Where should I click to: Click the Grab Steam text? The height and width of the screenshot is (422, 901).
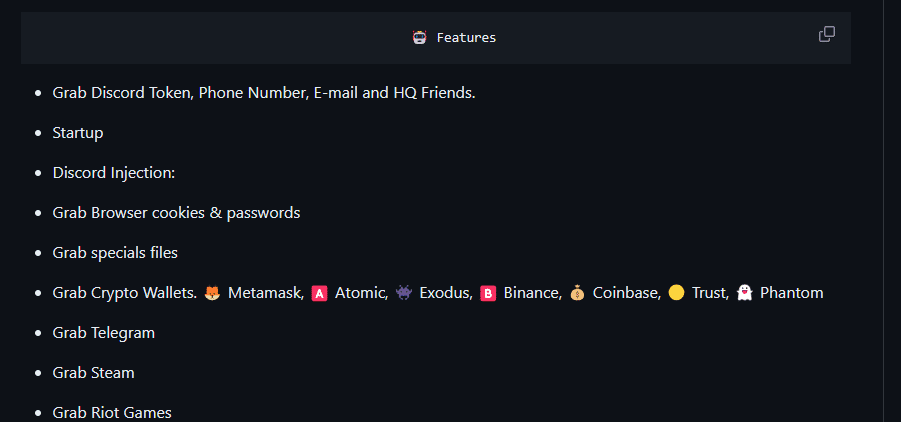93,373
